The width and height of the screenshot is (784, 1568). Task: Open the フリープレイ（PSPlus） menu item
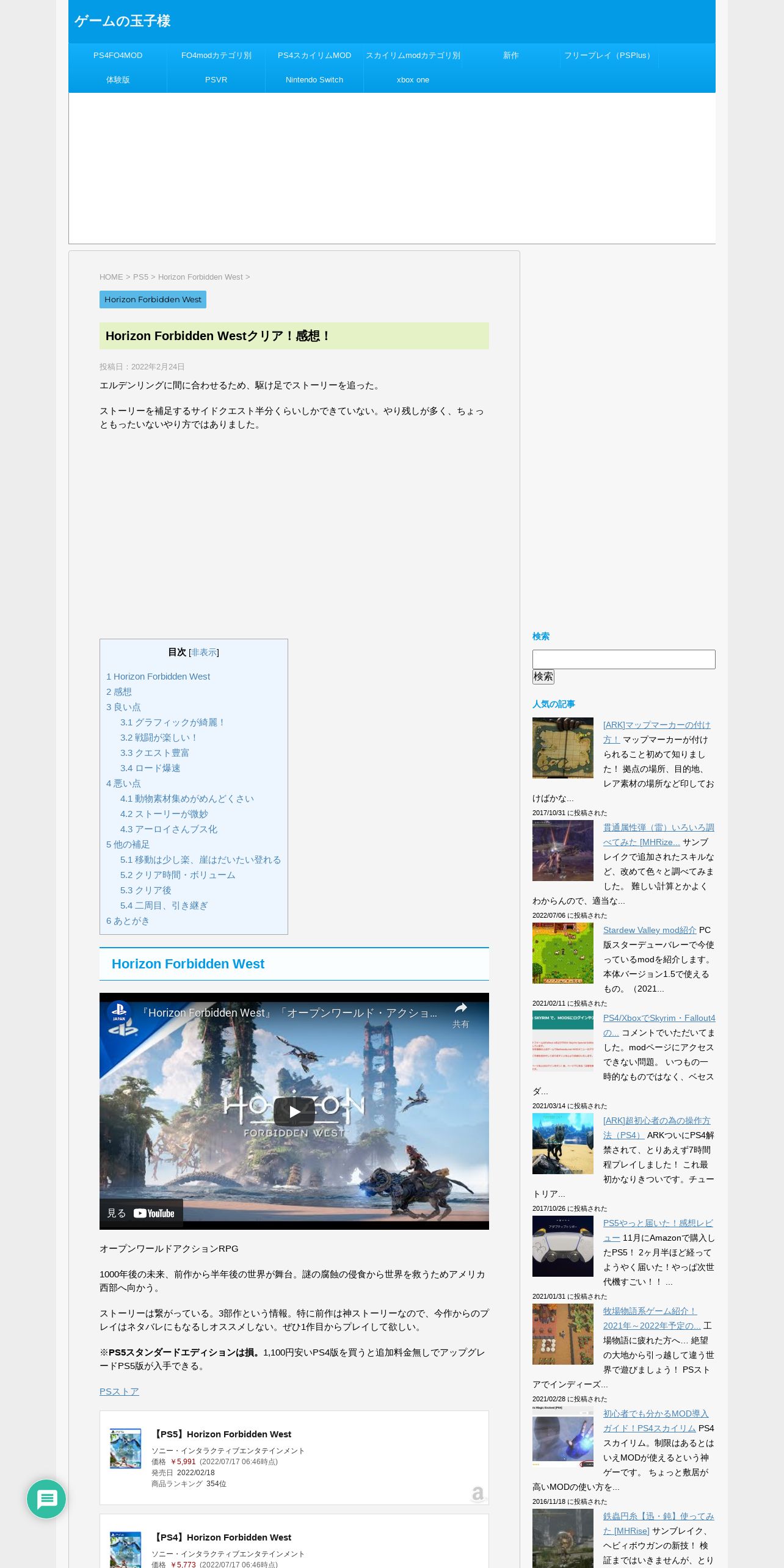pos(609,56)
